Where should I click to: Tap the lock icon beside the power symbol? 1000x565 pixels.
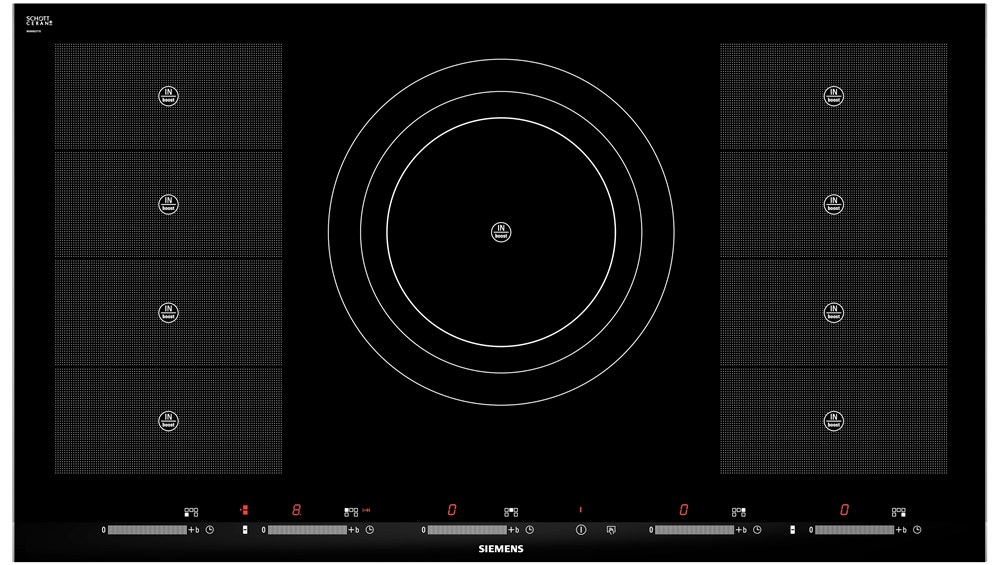[x=612, y=529]
